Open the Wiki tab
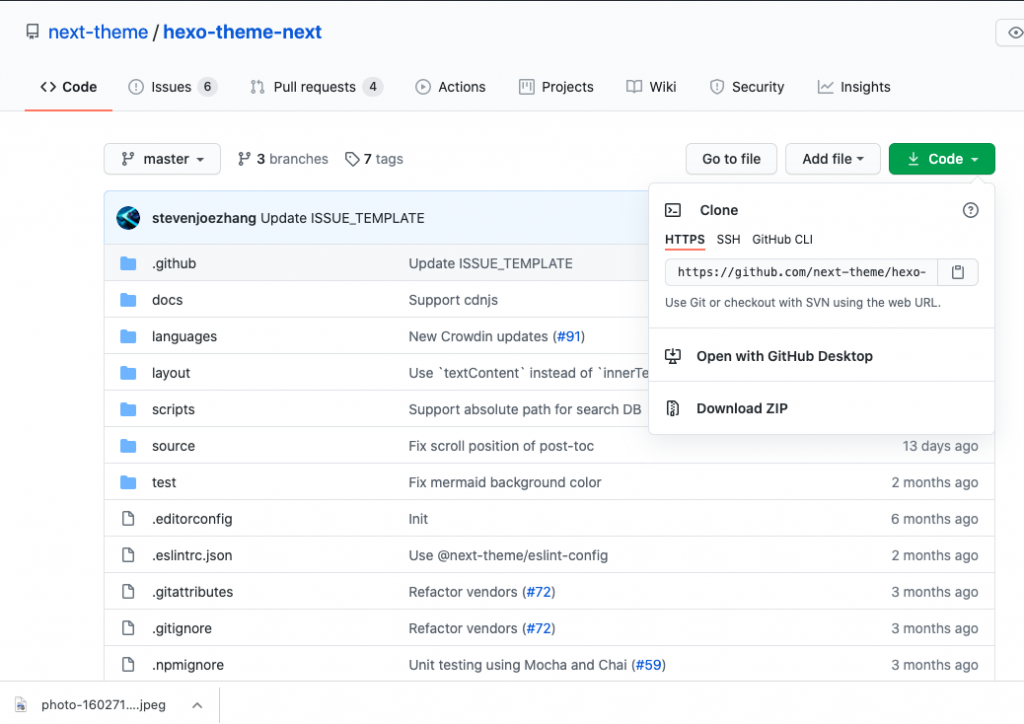 (651, 87)
